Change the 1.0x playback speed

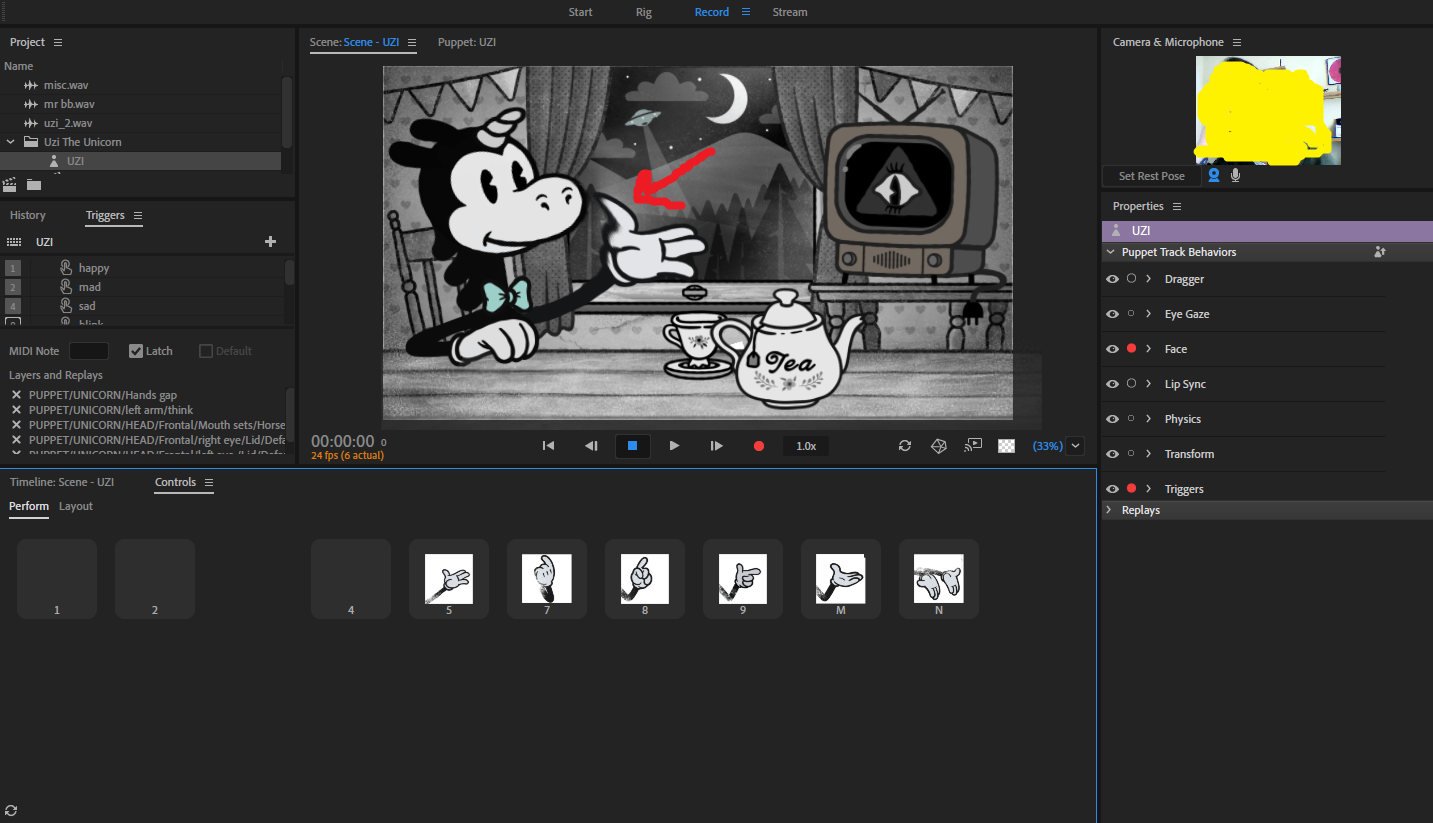pos(806,446)
